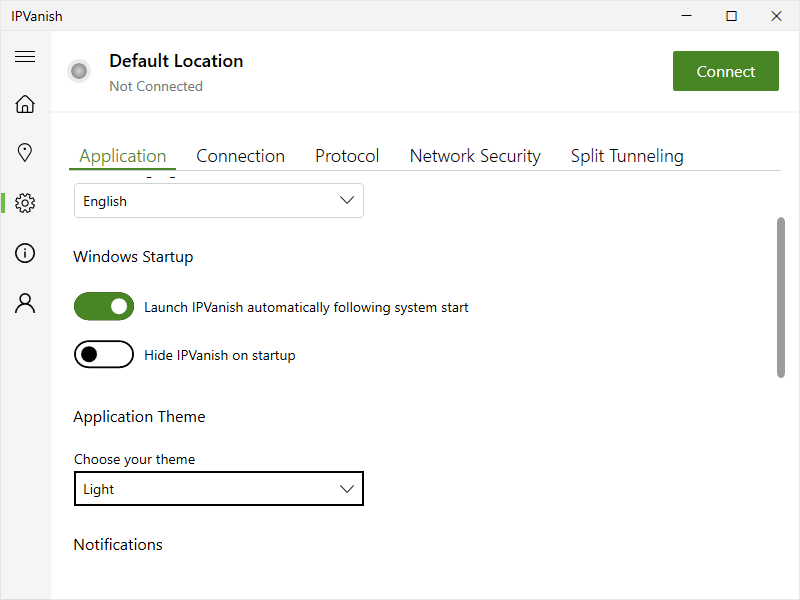Screen dimensions: 800x600
Task: Click the connection status indicator circle
Action: [79, 71]
